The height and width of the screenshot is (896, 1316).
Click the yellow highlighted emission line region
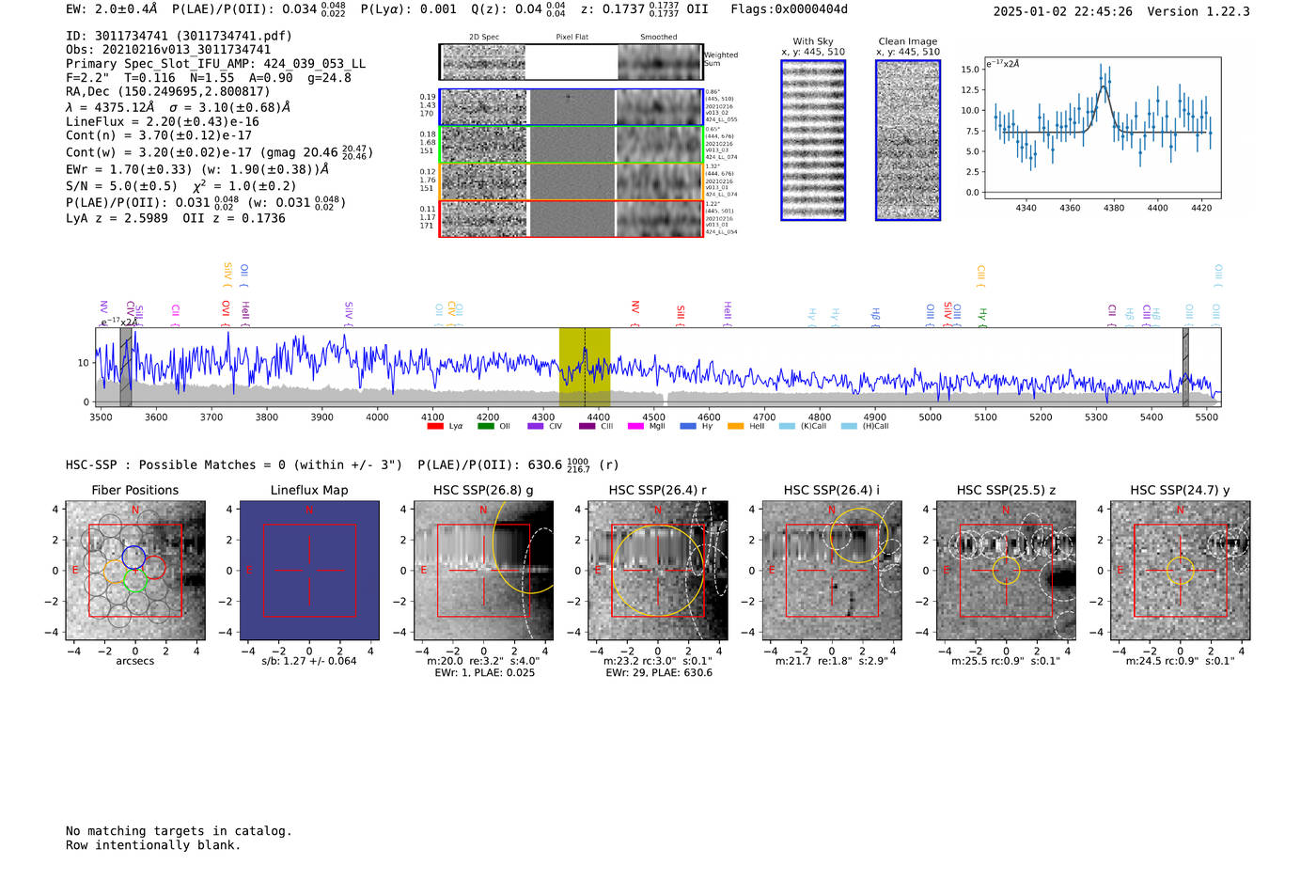(585, 367)
